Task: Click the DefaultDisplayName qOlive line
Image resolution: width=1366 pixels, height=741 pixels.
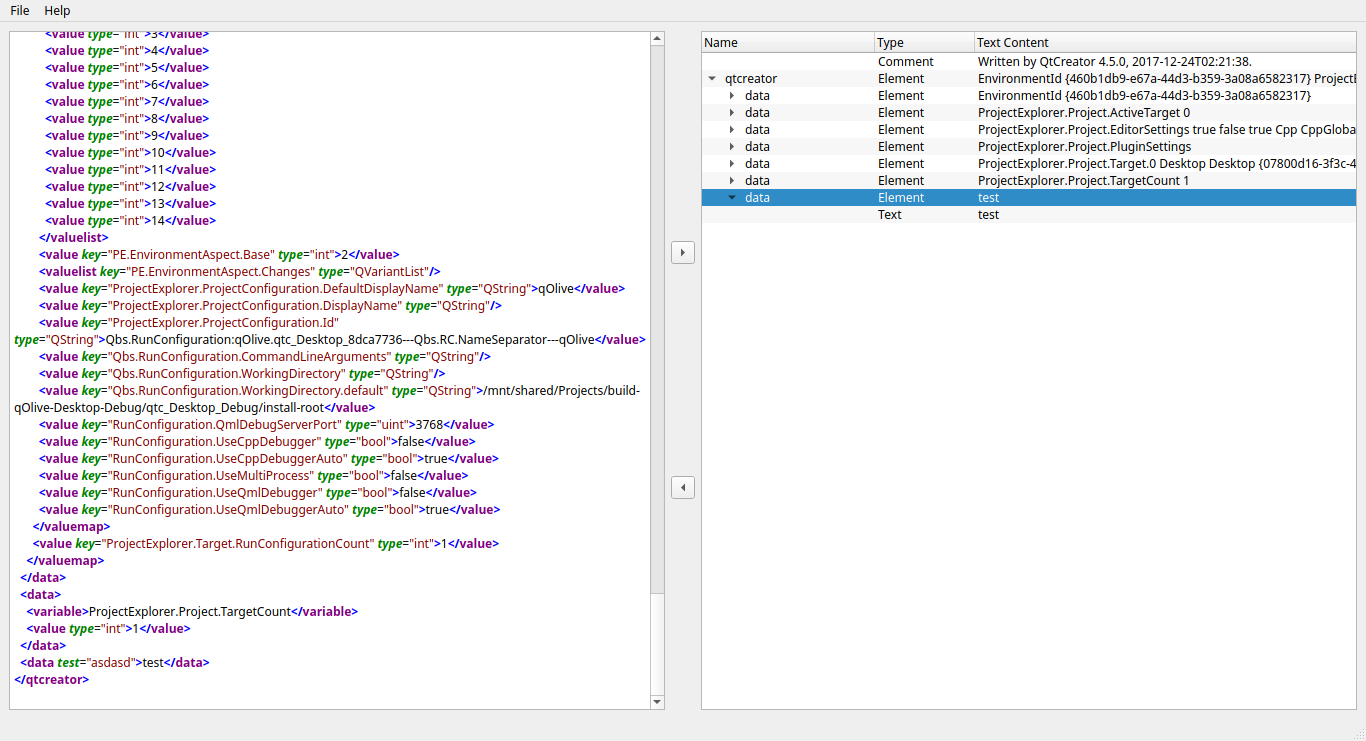Action: coord(332,289)
